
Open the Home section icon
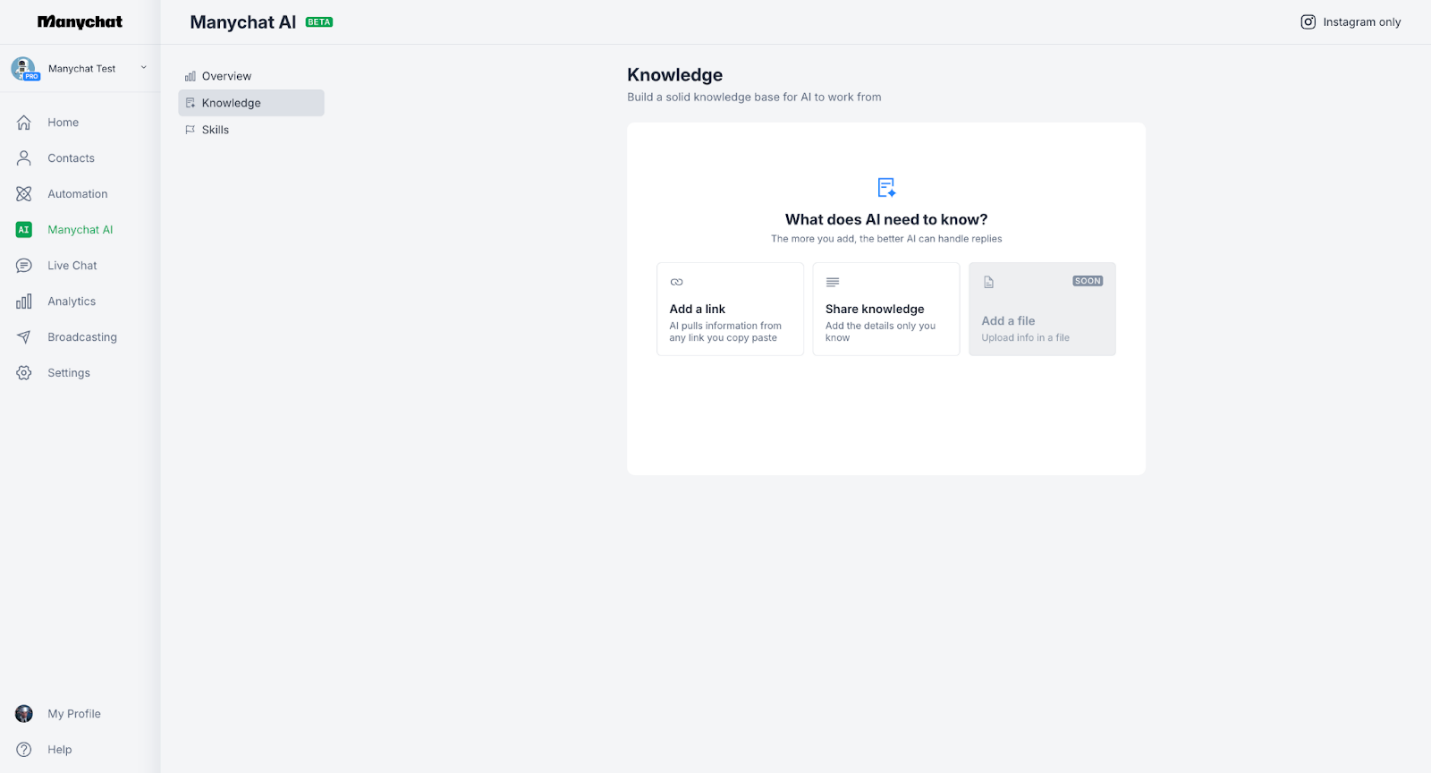click(x=24, y=121)
